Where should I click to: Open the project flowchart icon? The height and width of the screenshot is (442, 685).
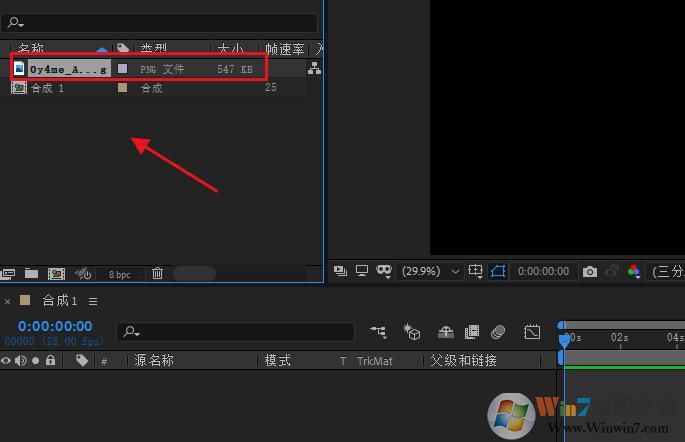click(315, 68)
